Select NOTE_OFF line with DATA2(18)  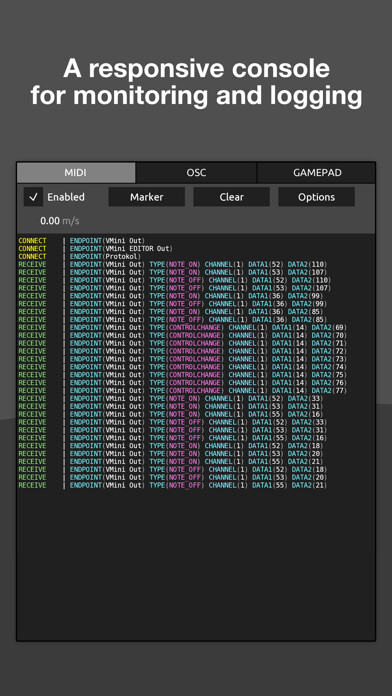pyautogui.click(x=173, y=469)
